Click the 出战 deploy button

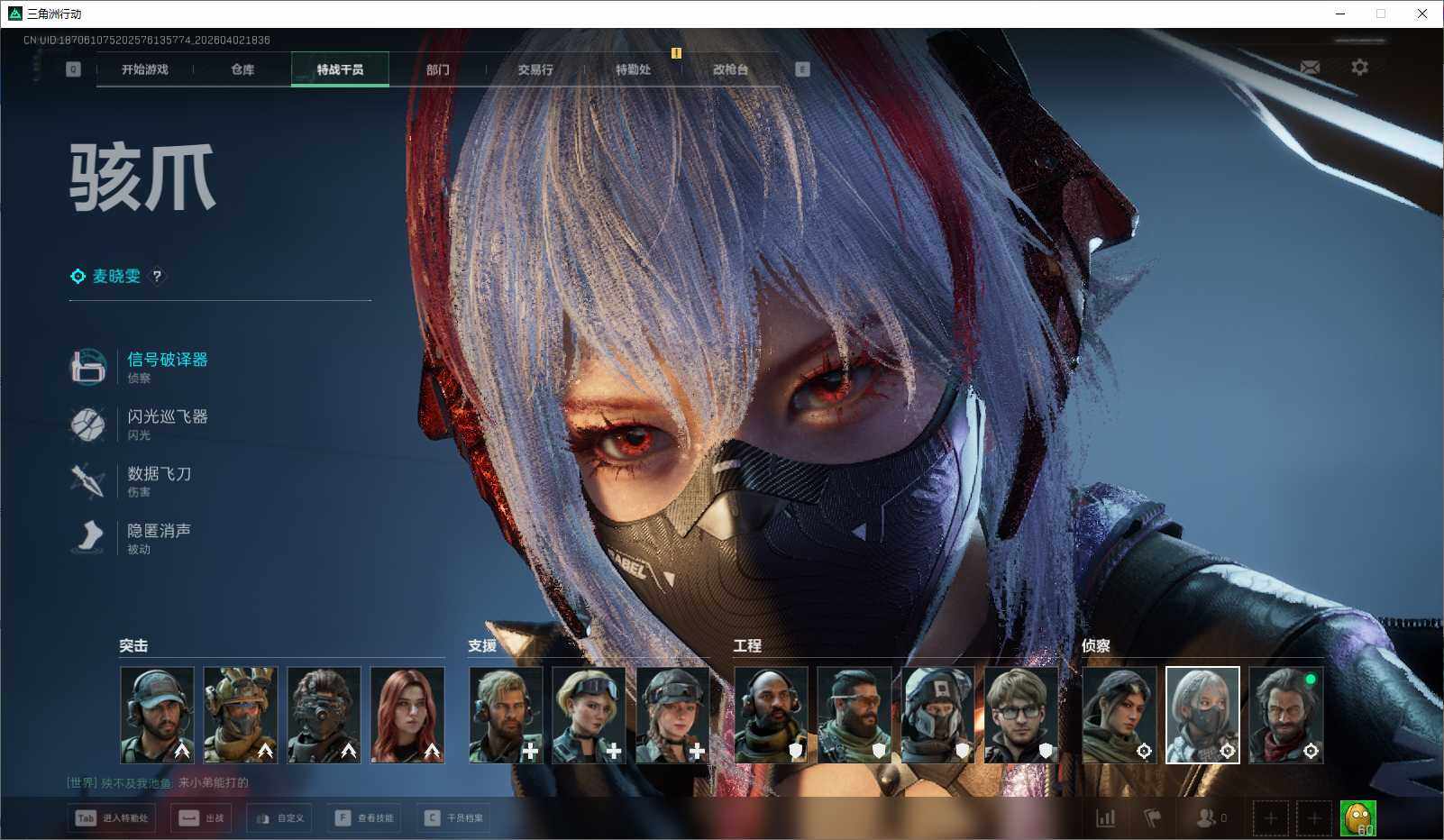[201, 818]
